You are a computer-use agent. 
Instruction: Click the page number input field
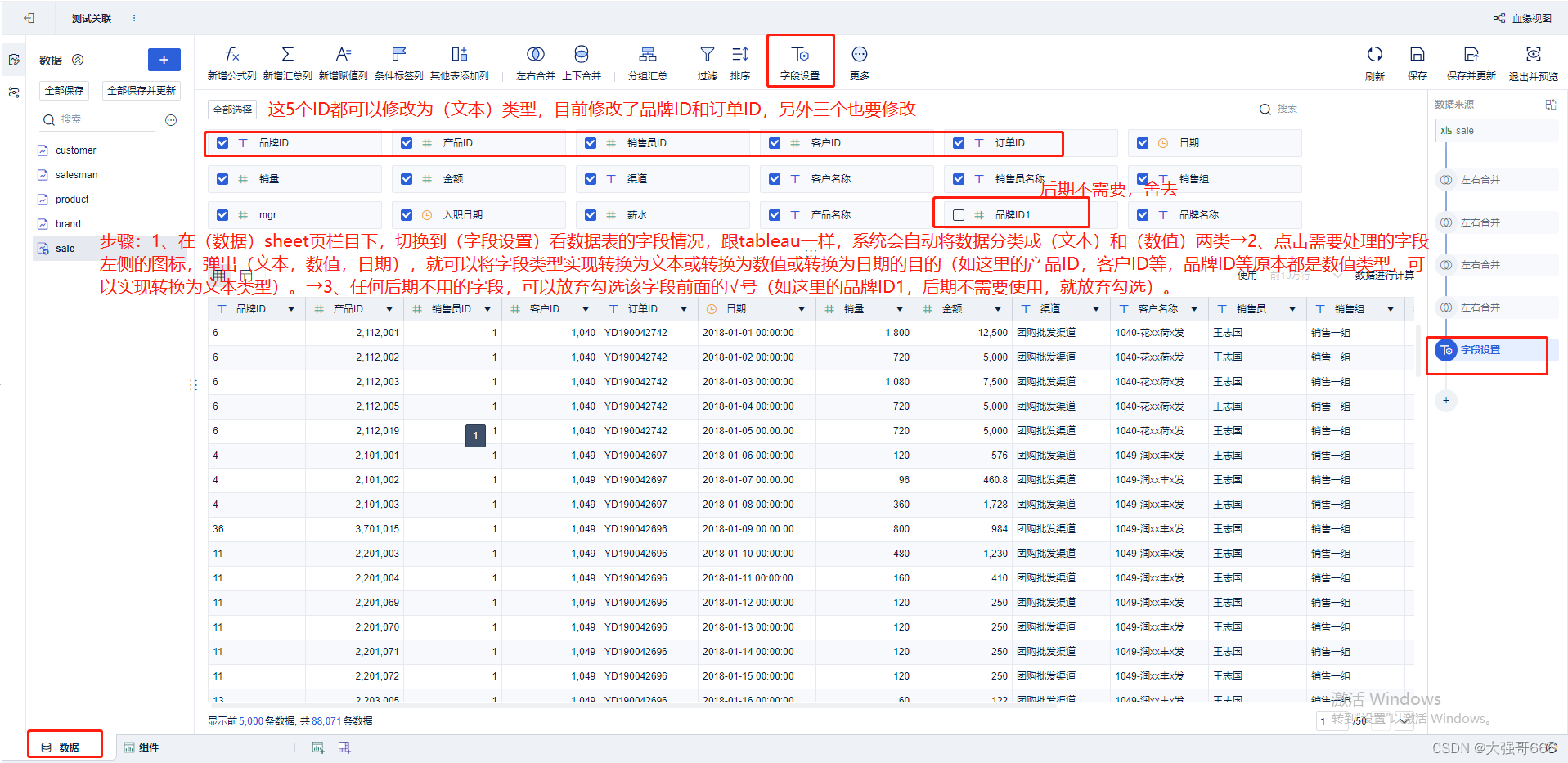point(1332,721)
